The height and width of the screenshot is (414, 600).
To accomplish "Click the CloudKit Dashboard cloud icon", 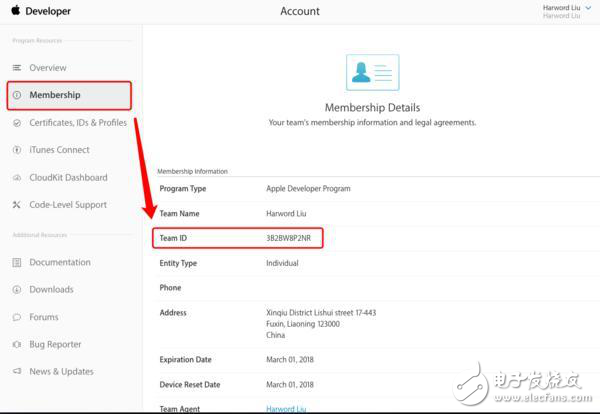I will tap(17, 178).
